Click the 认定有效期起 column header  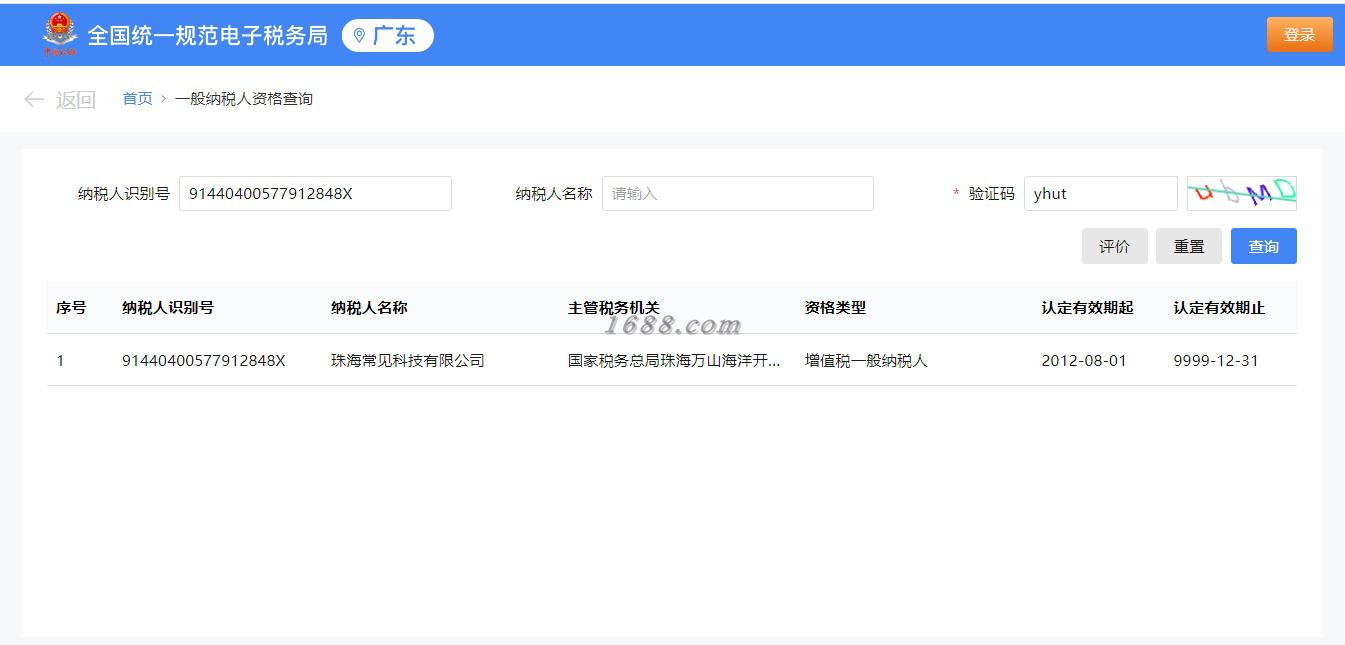[1087, 308]
